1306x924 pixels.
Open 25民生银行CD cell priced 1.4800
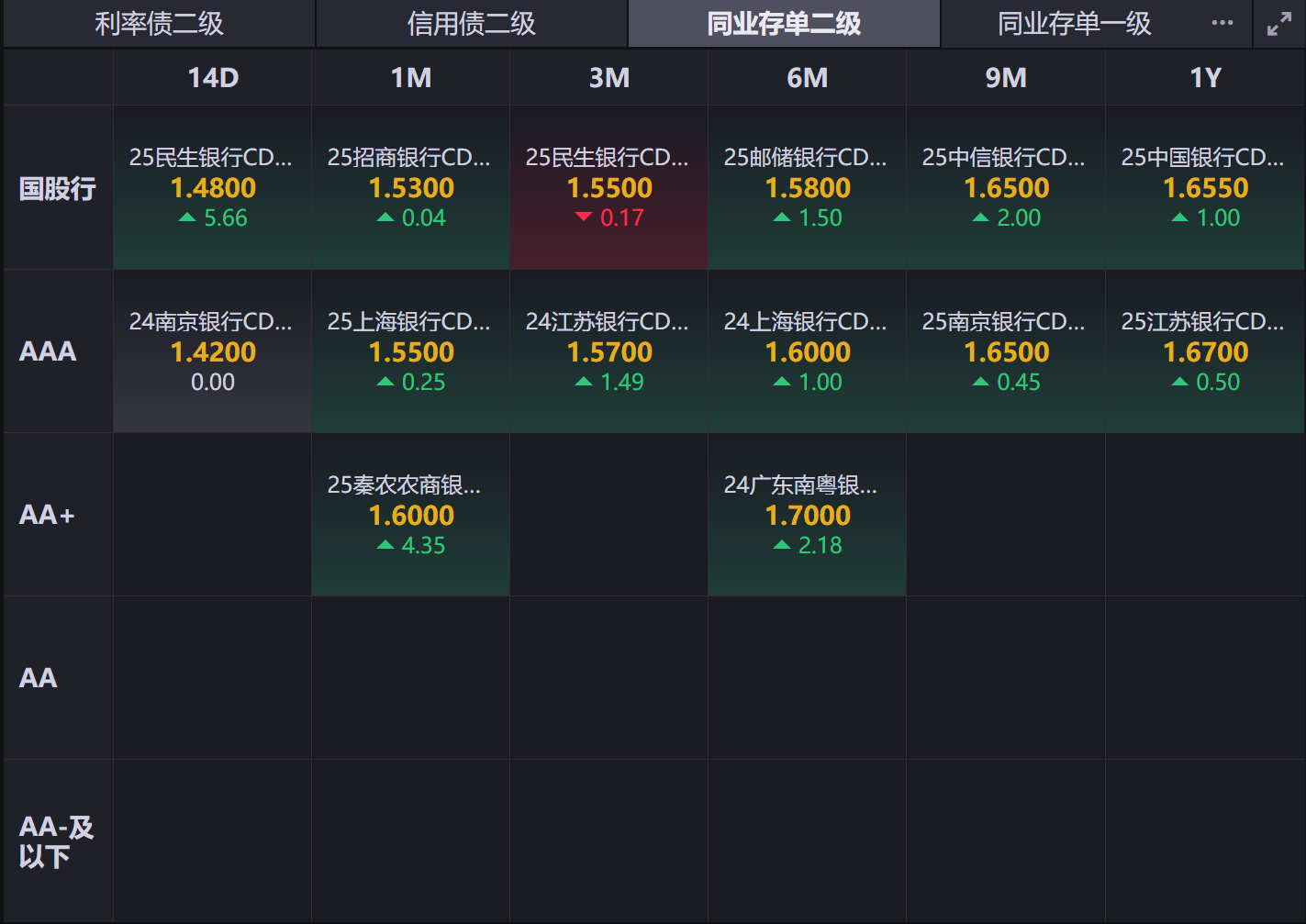[213, 188]
